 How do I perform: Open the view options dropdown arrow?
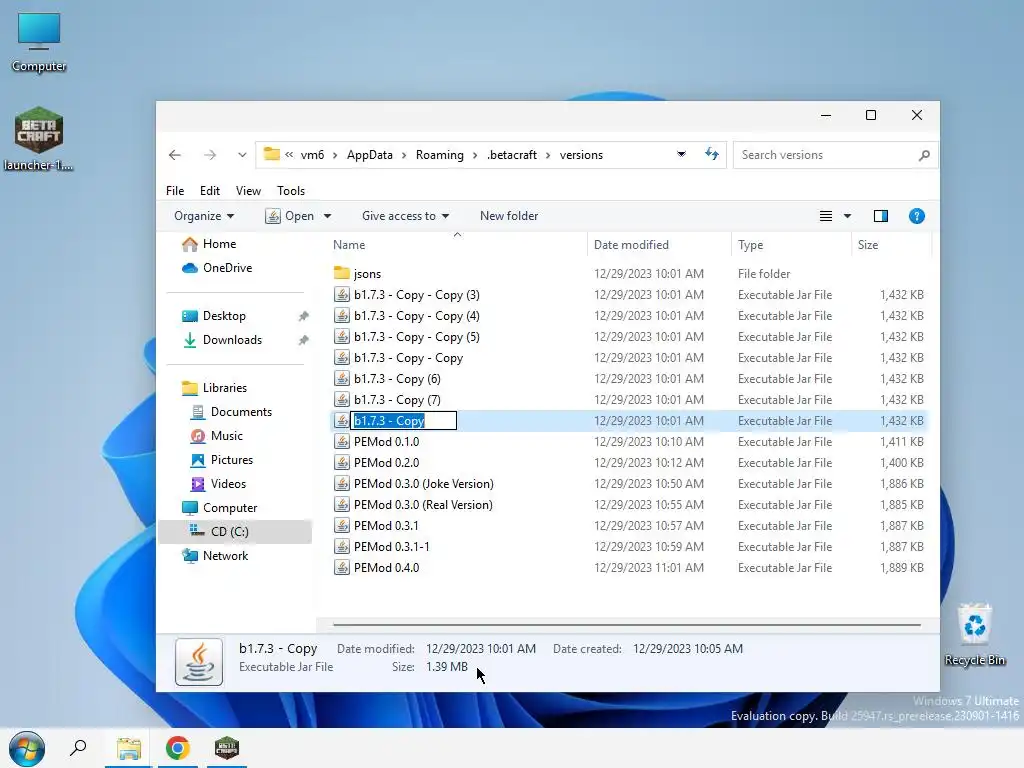pos(847,216)
